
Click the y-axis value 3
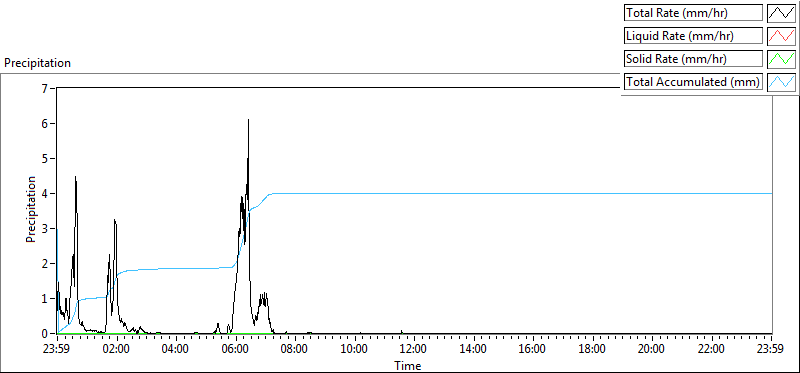(x=44, y=229)
